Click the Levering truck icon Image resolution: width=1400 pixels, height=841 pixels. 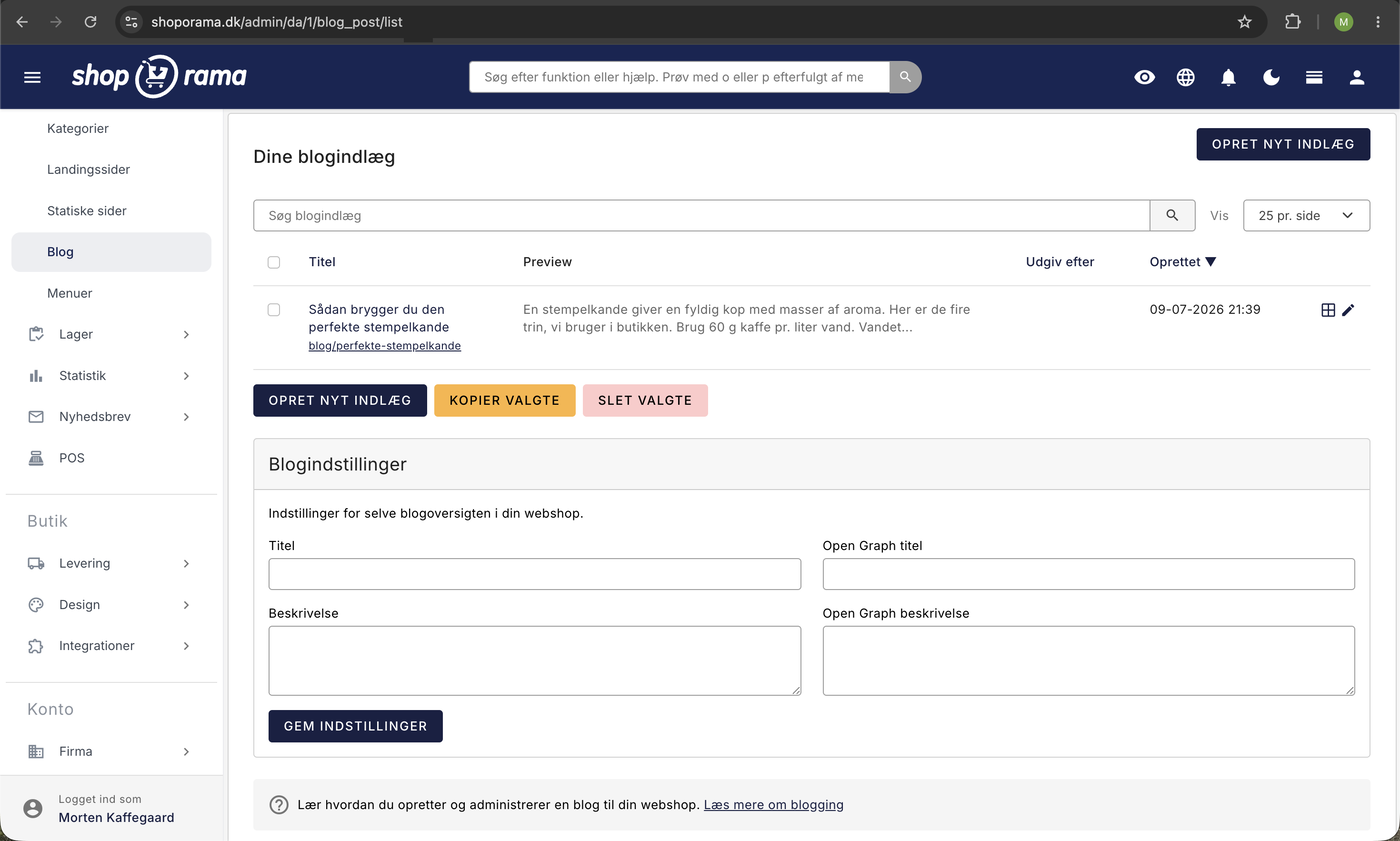[36, 563]
